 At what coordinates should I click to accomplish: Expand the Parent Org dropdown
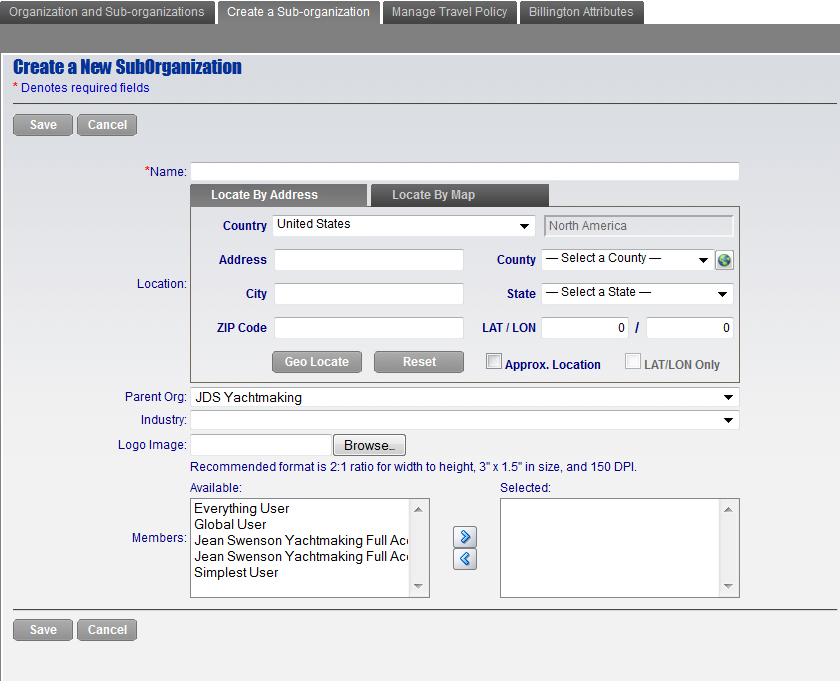point(464,398)
